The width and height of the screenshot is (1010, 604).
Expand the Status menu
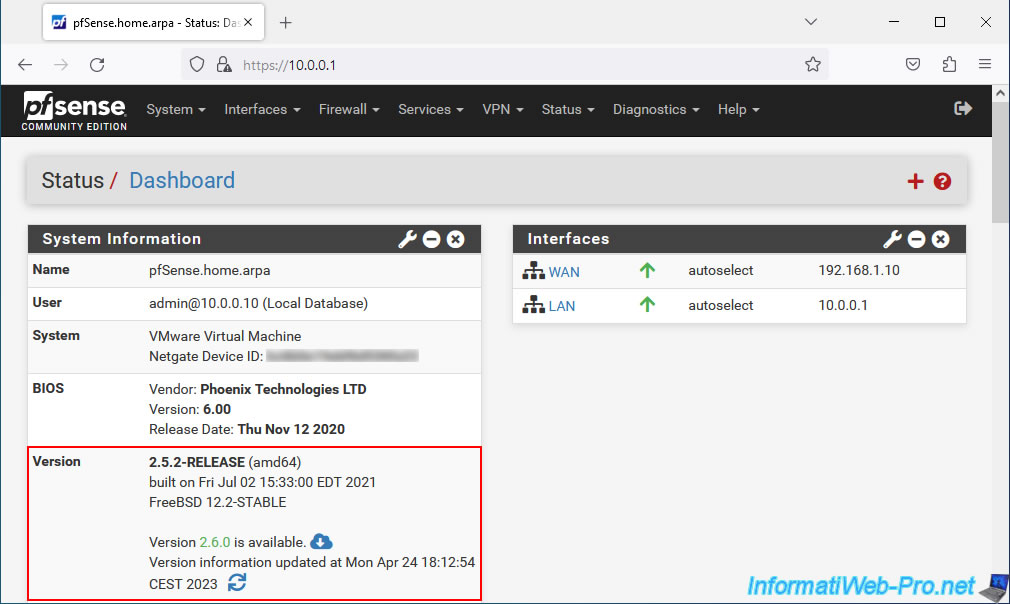[x=567, y=110]
